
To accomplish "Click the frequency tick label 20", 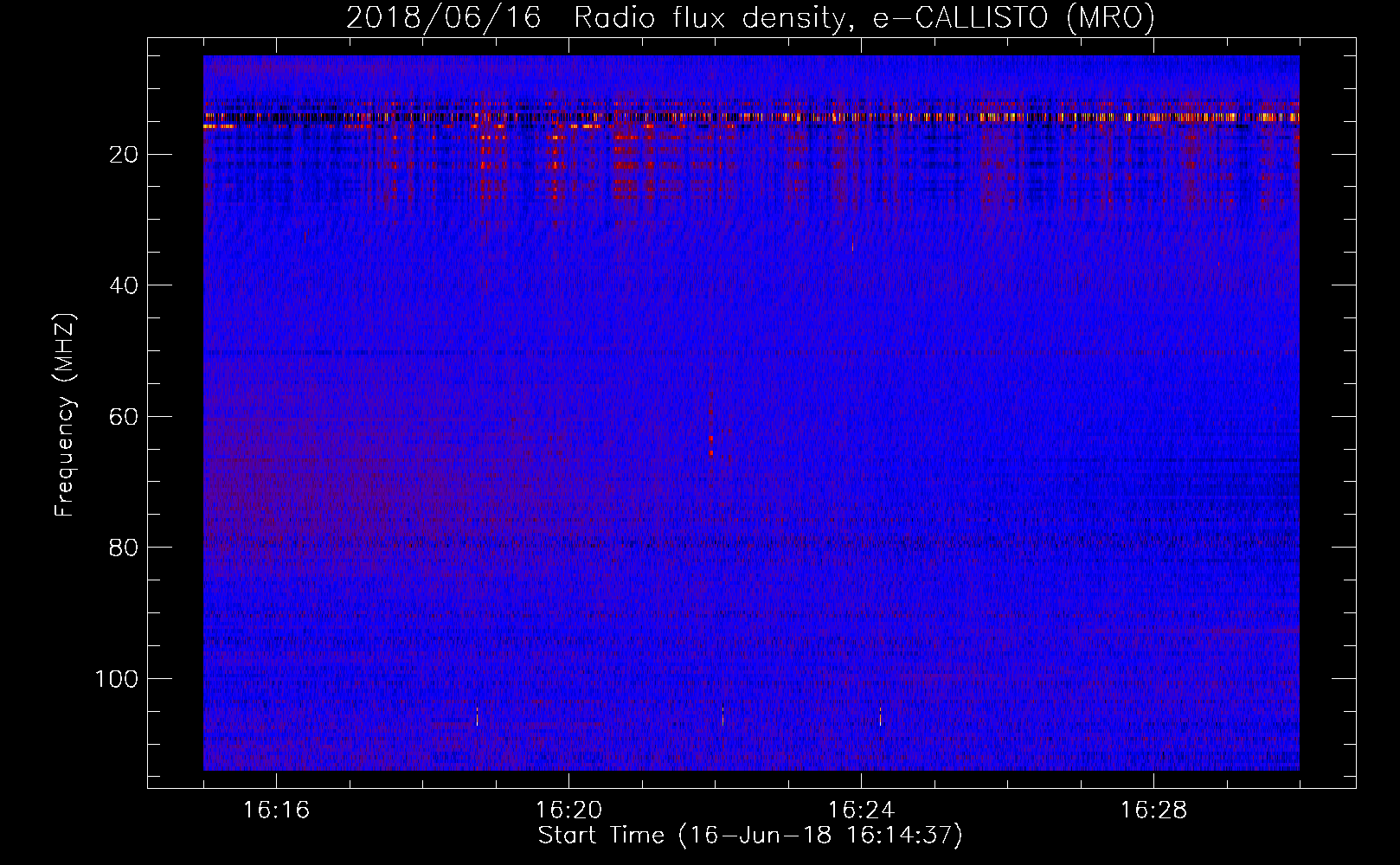I will [x=125, y=155].
